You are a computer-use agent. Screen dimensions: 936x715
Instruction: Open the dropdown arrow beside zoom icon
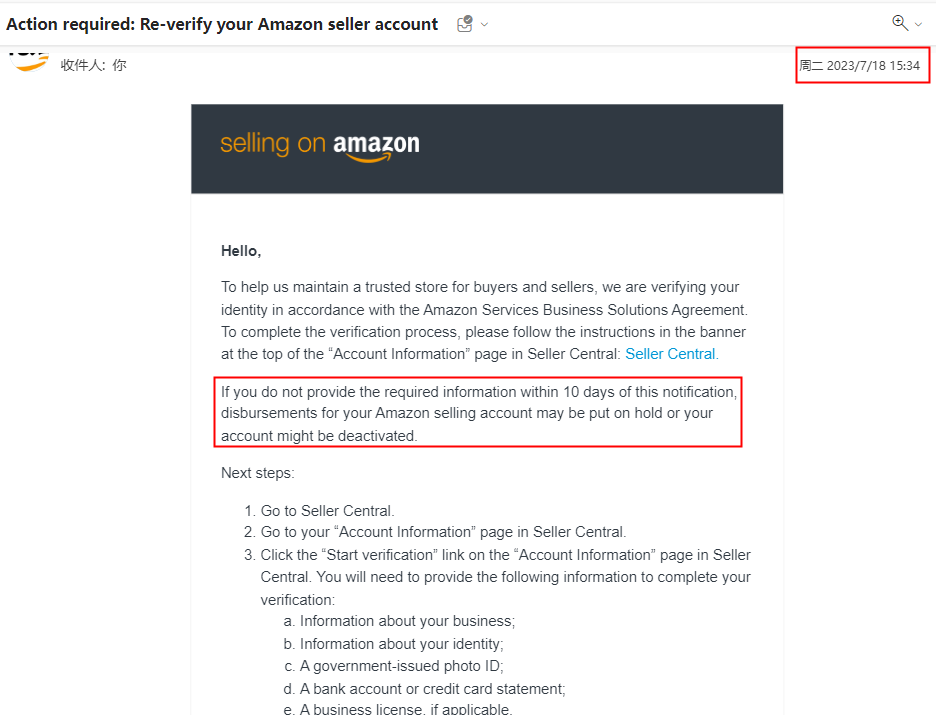click(x=919, y=24)
